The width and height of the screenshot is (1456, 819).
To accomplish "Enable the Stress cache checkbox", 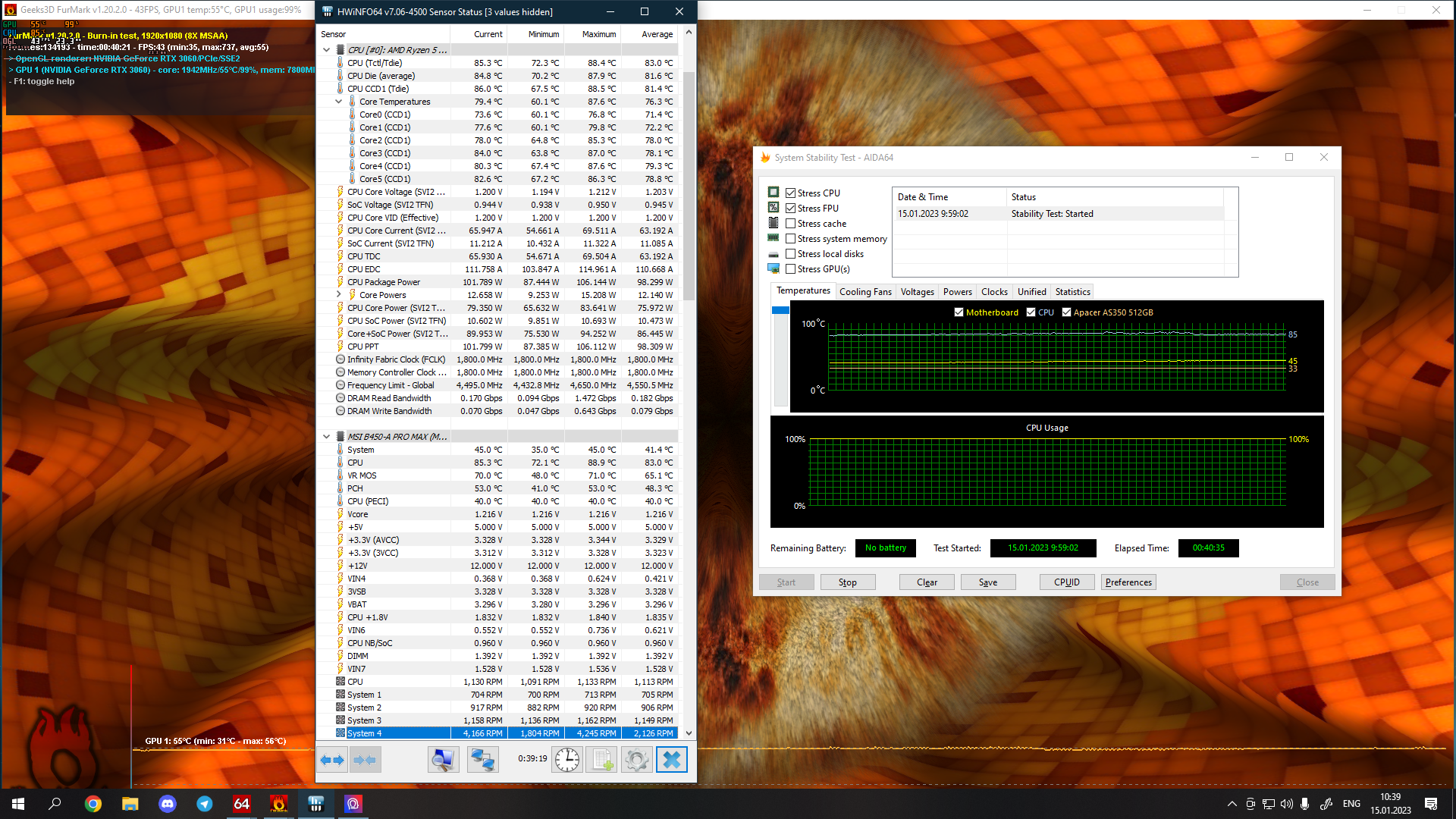I will (791, 224).
